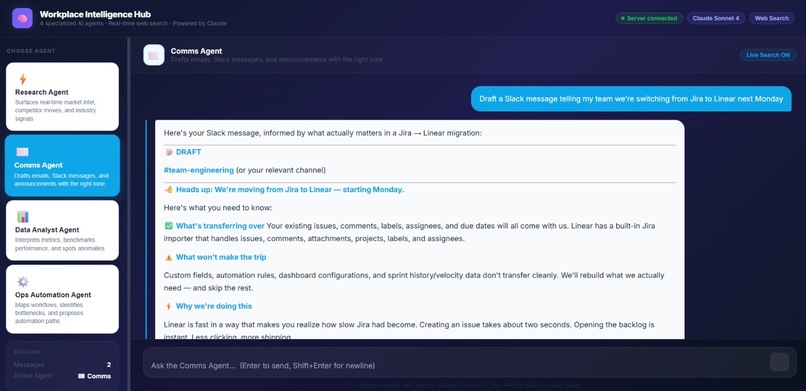Select the Comms Agent card
The image size is (806, 391).
(x=62, y=165)
